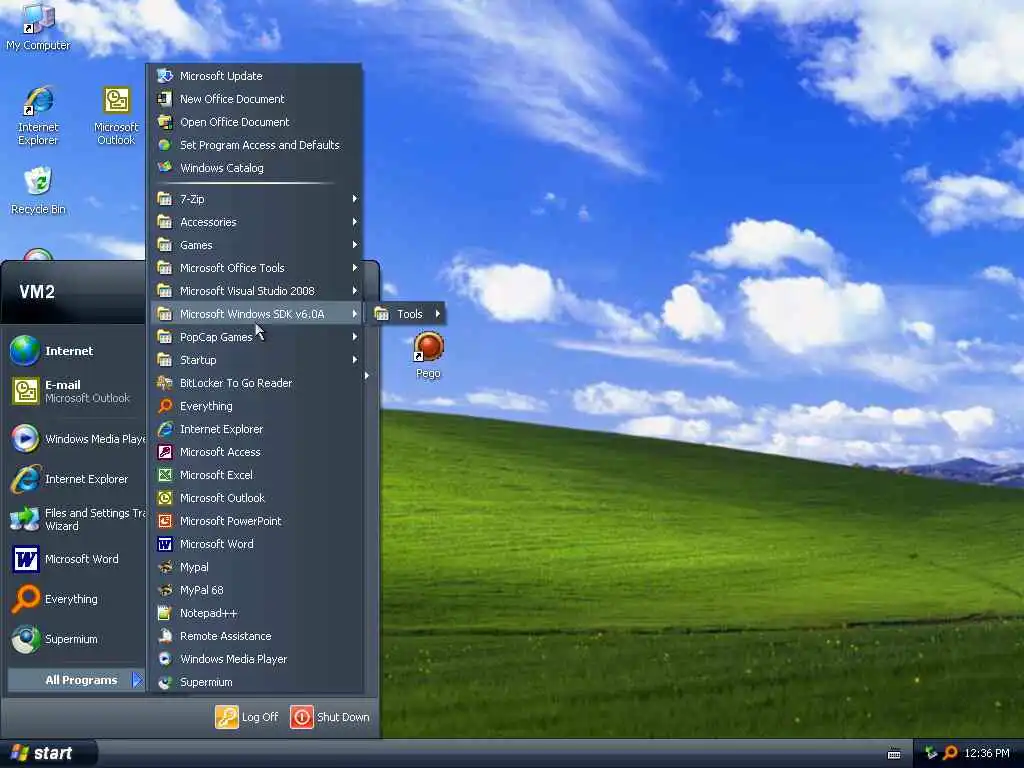Open Microsoft Word in Start menu left pane
Image resolution: width=1024 pixels, height=768 pixels.
point(75,559)
